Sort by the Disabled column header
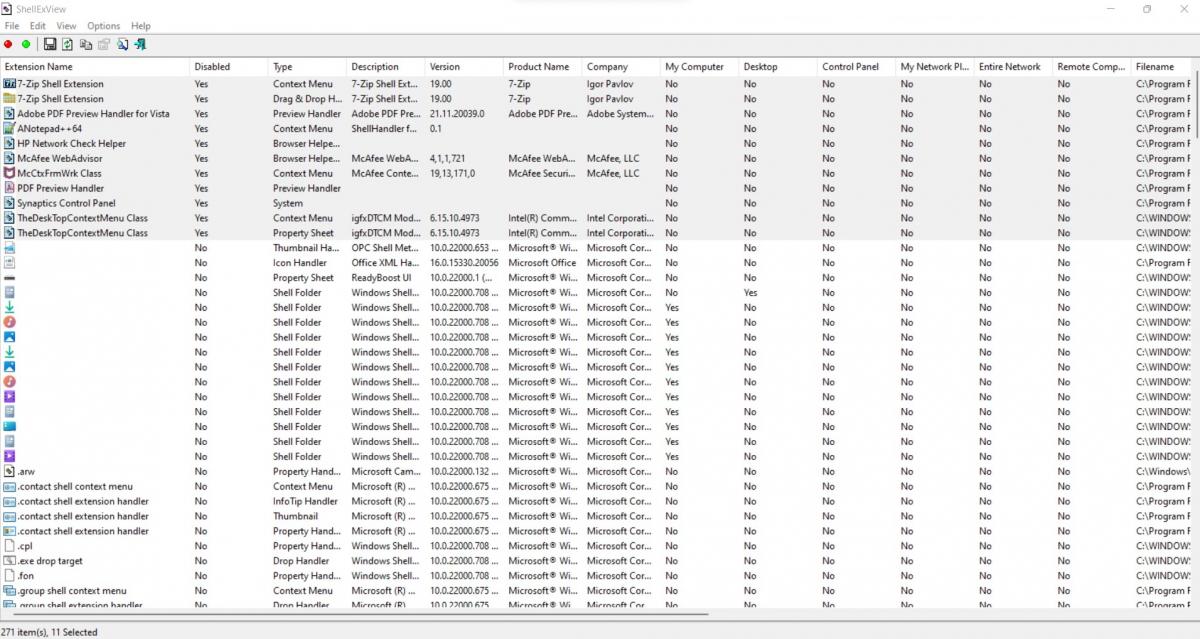Viewport: 1200px width, 639px height. pos(229,67)
